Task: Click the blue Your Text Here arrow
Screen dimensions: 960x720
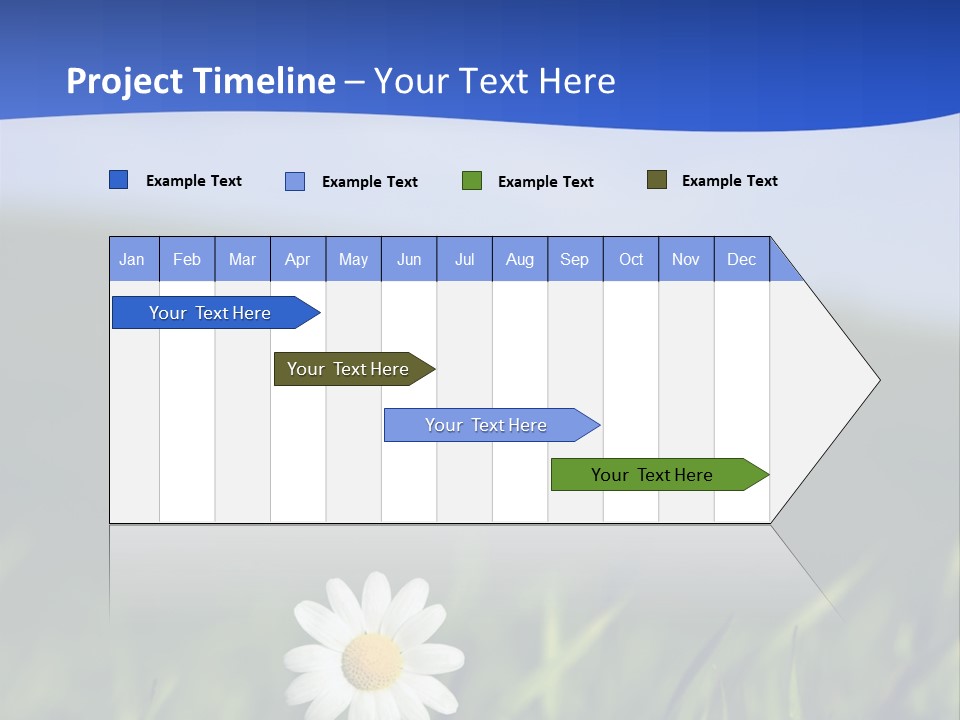Action: pyautogui.click(x=210, y=312)
